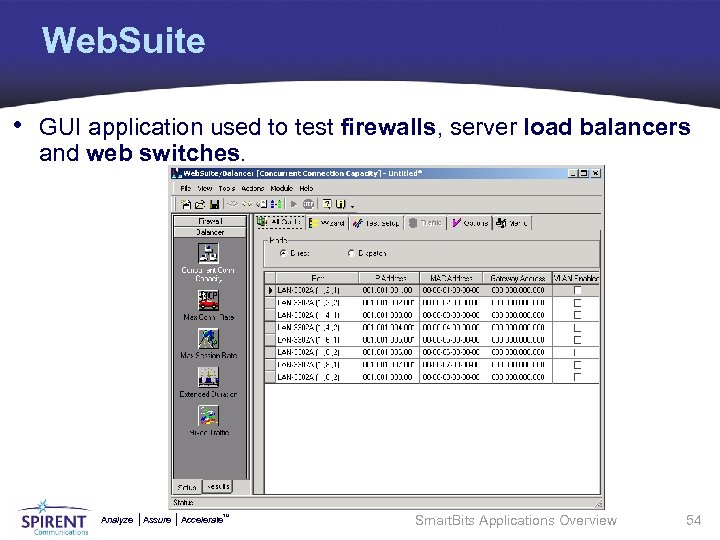Open the Tools menu
This screenshot has height=540, width=720.
[x=226, y=188]
